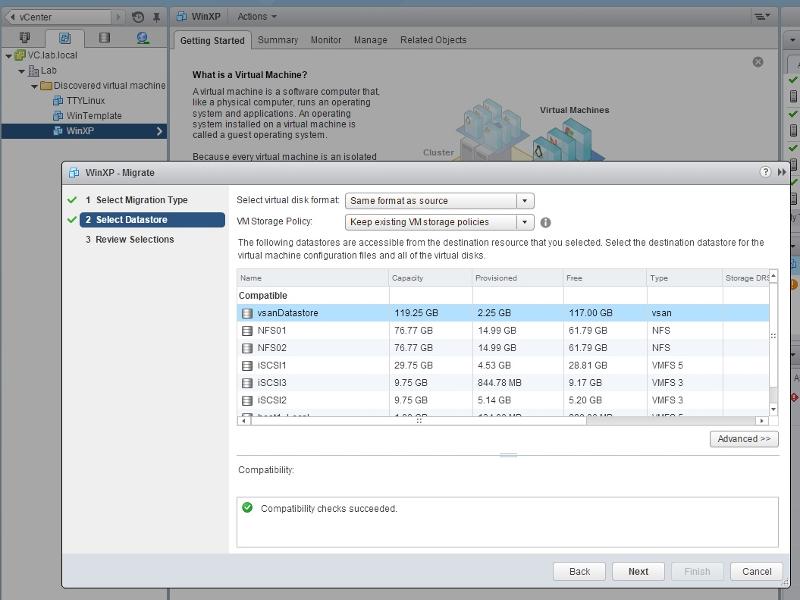The image size is (800, 600).
Task: Collapse the Lab datacenter node
Action: pos(21,71)
